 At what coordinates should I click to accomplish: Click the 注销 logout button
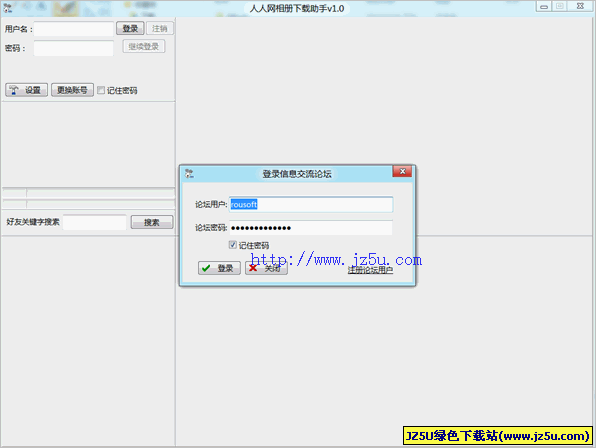tap(160, 28)
